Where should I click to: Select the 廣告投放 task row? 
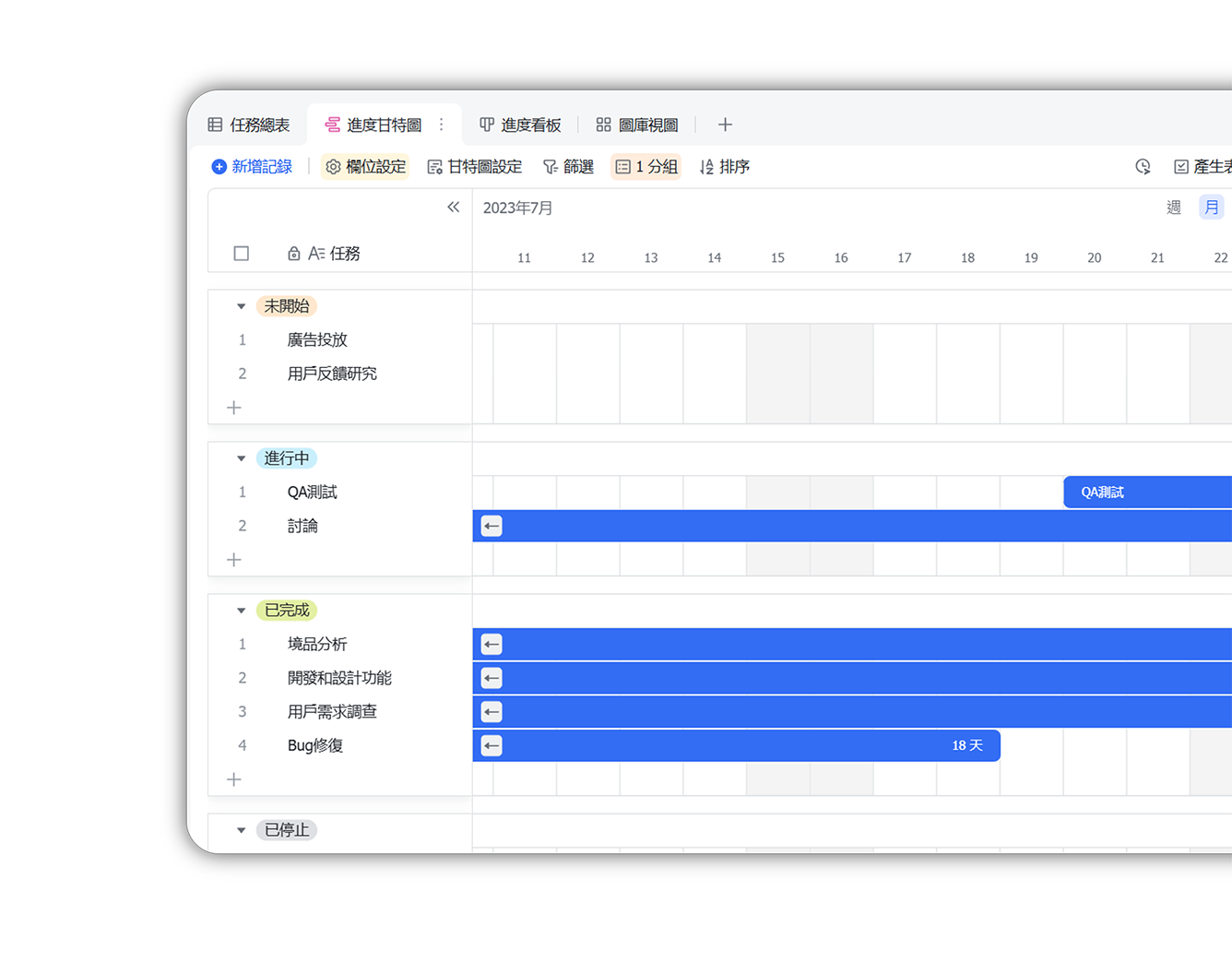(340, 340)
